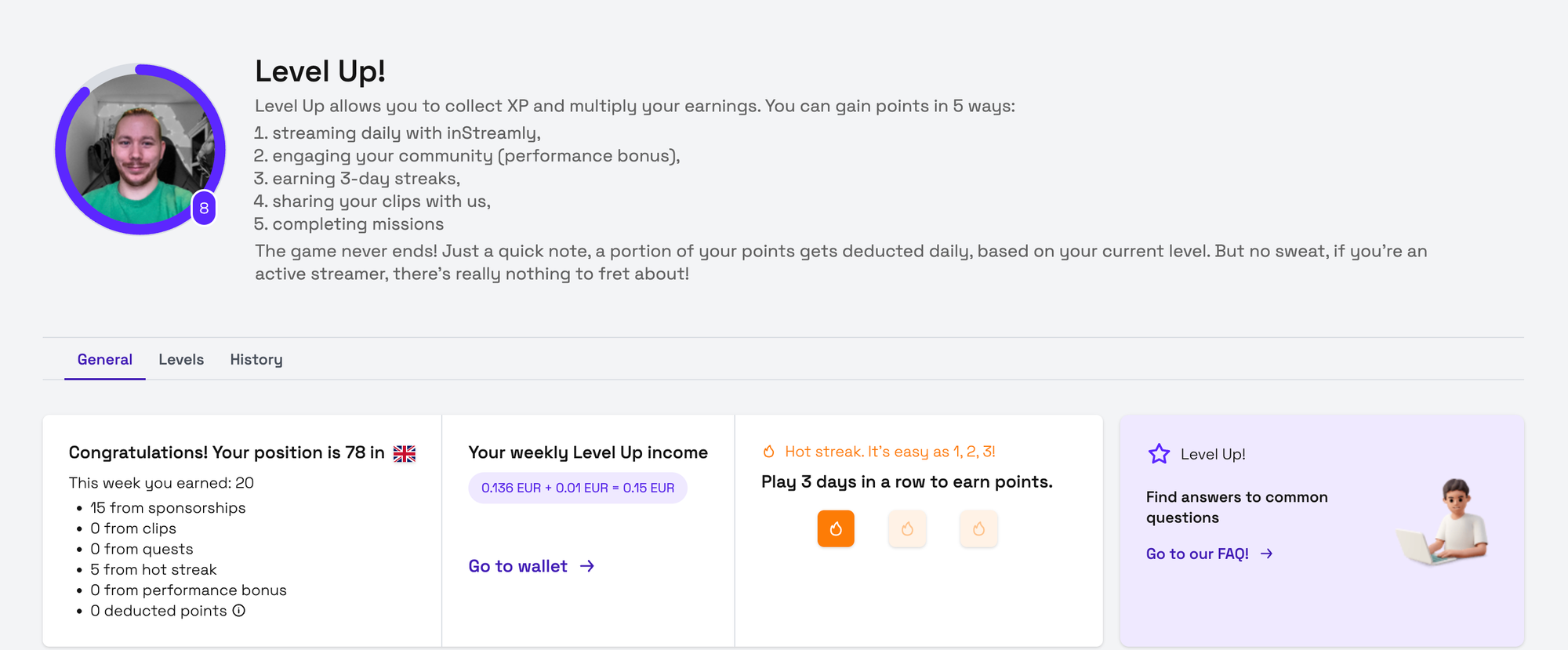
Task: Click the UK flag icon
Action: [405, 453]
